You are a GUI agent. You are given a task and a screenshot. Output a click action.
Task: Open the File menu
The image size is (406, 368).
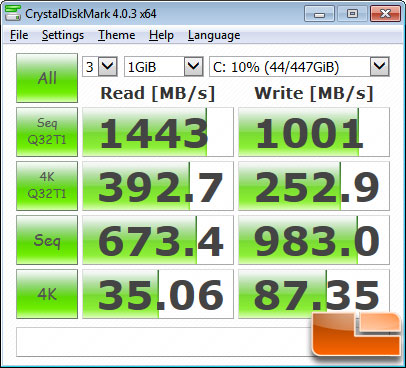click(19, 35)
